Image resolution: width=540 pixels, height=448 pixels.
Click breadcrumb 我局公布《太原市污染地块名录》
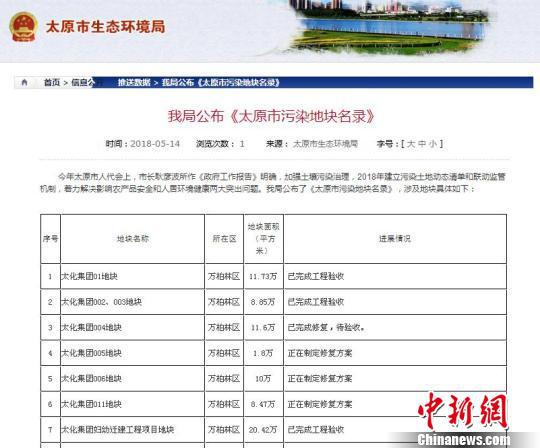pos(221,82)
